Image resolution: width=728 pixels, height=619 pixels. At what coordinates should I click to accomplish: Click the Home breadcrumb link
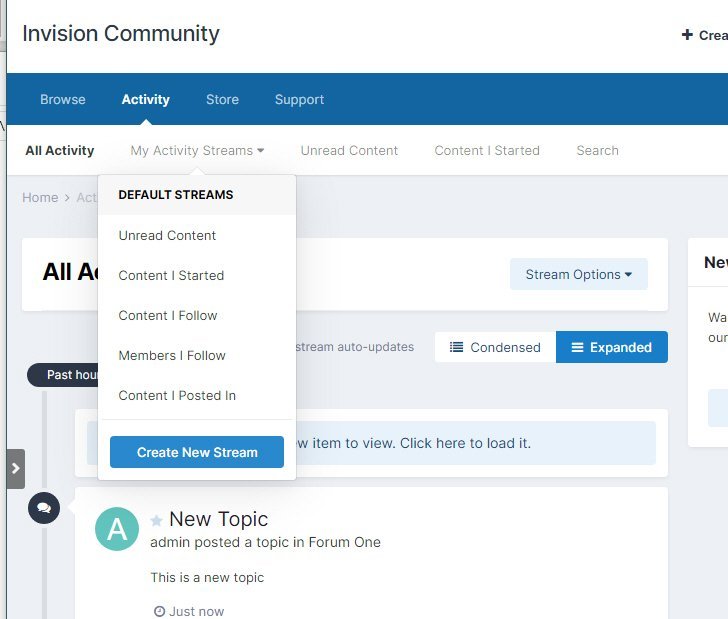pyautogui.click(x=40, y=198)
